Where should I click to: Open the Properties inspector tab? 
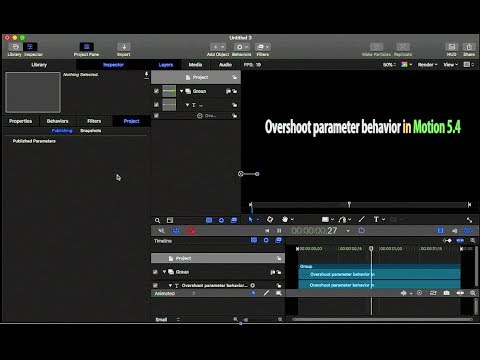[x=21, y=121]
